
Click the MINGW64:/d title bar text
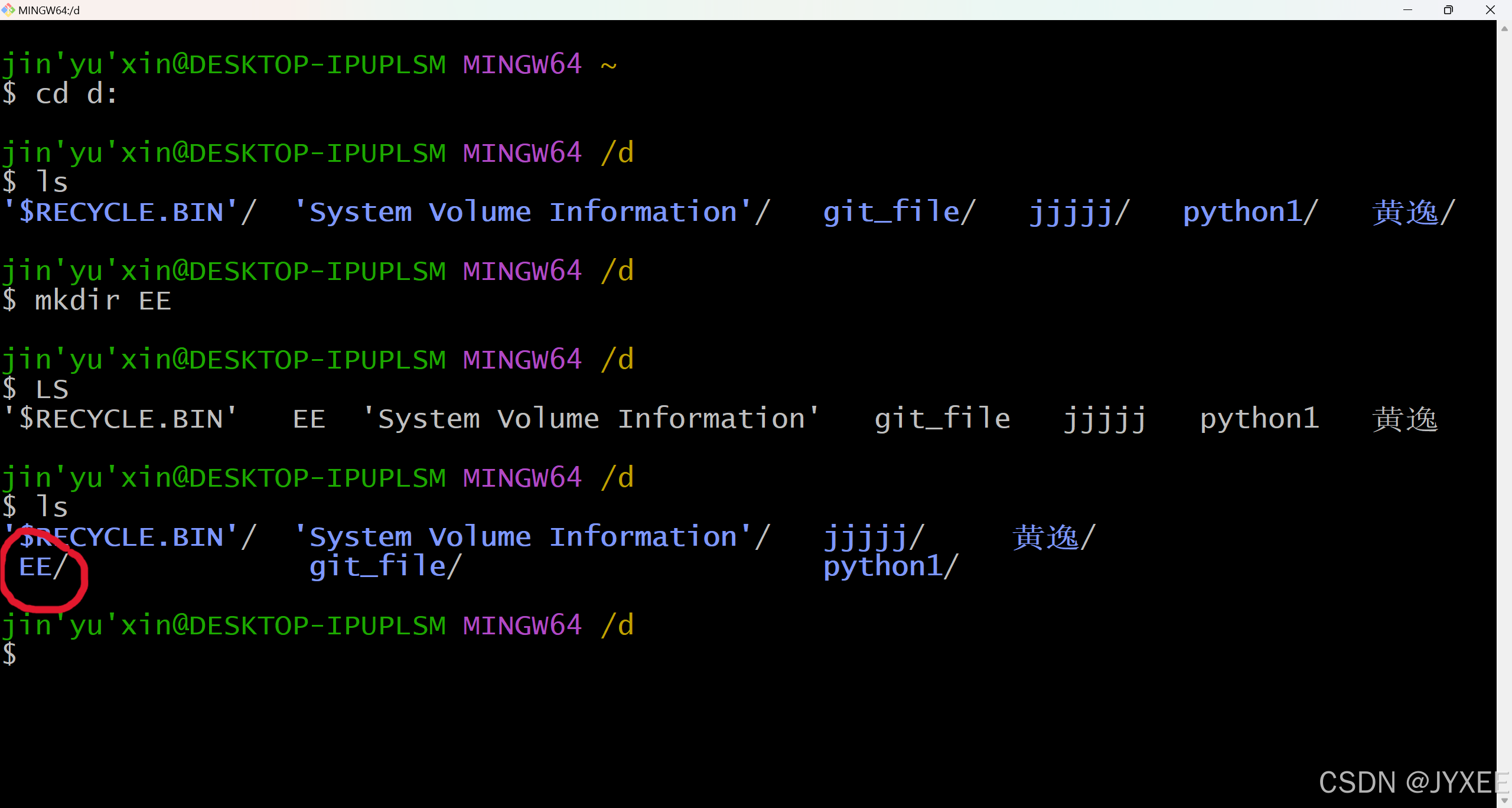pos(49,10)
